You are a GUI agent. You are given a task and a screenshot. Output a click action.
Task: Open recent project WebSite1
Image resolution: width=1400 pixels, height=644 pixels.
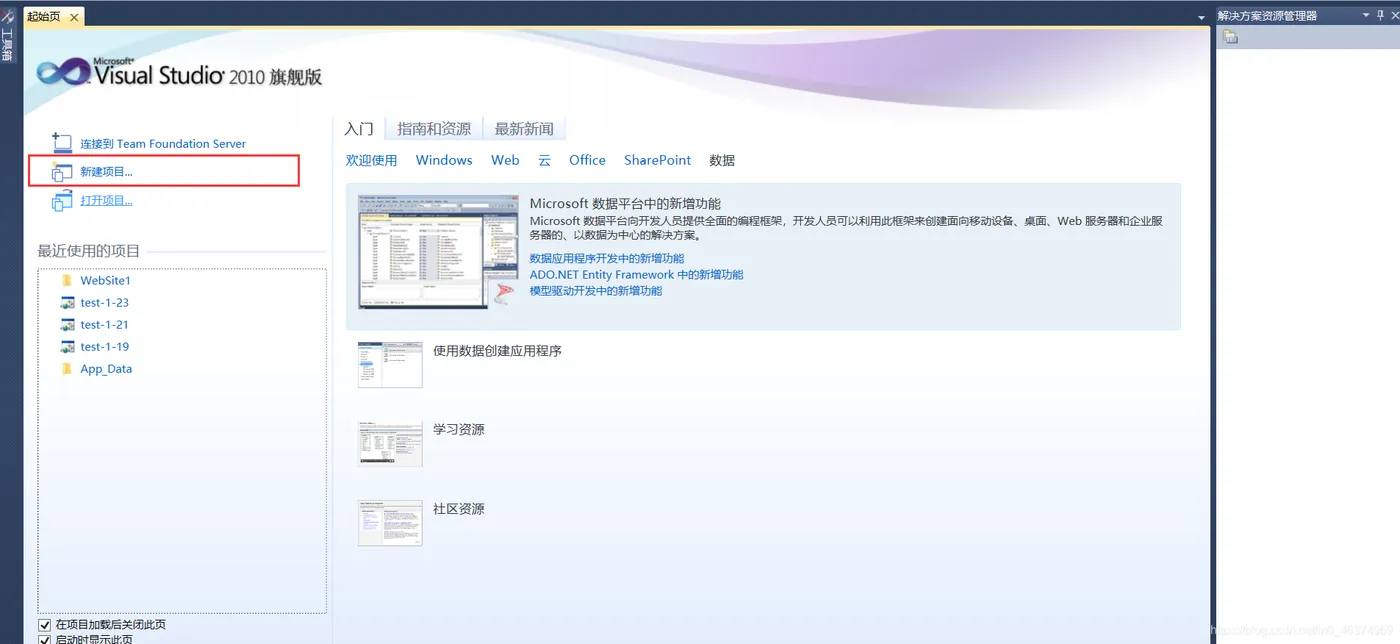106,281
